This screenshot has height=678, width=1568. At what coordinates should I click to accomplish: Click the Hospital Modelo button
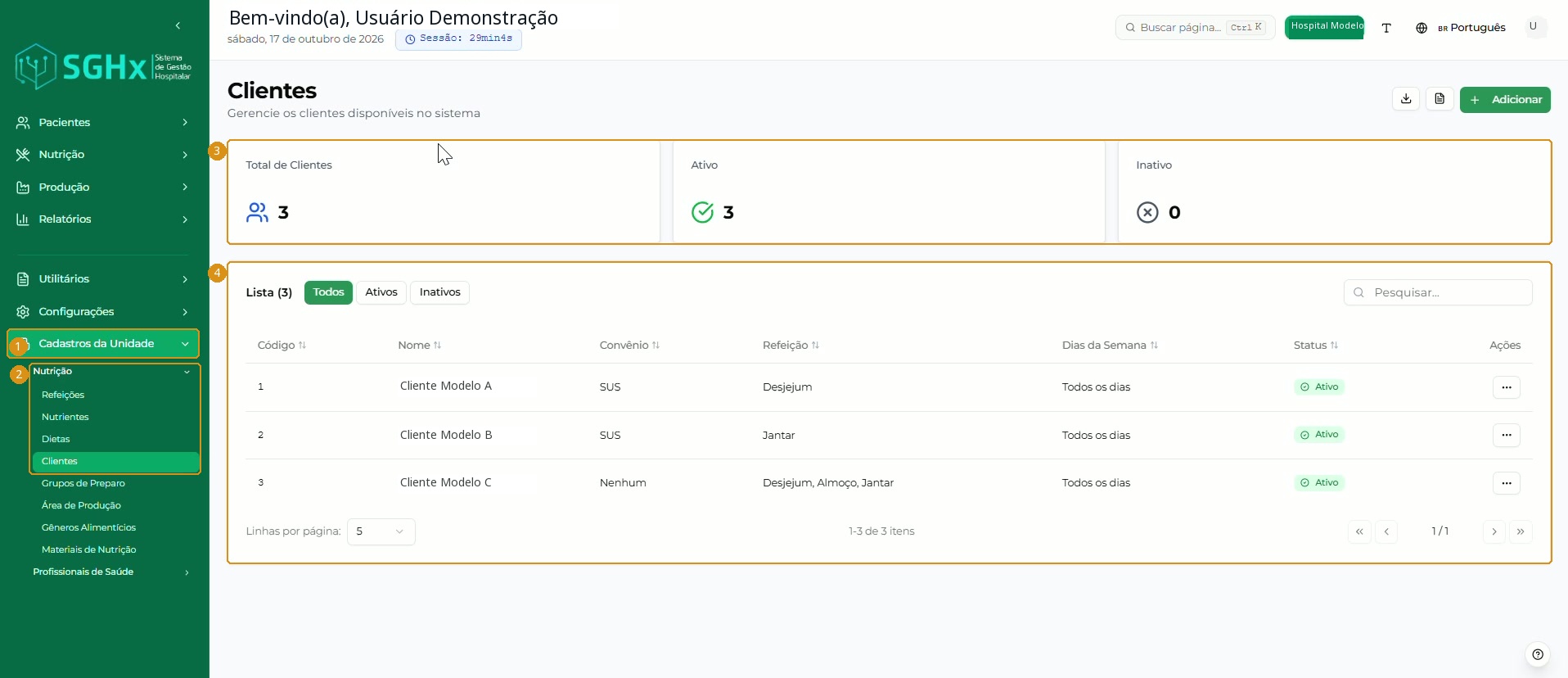(1324, 27)
